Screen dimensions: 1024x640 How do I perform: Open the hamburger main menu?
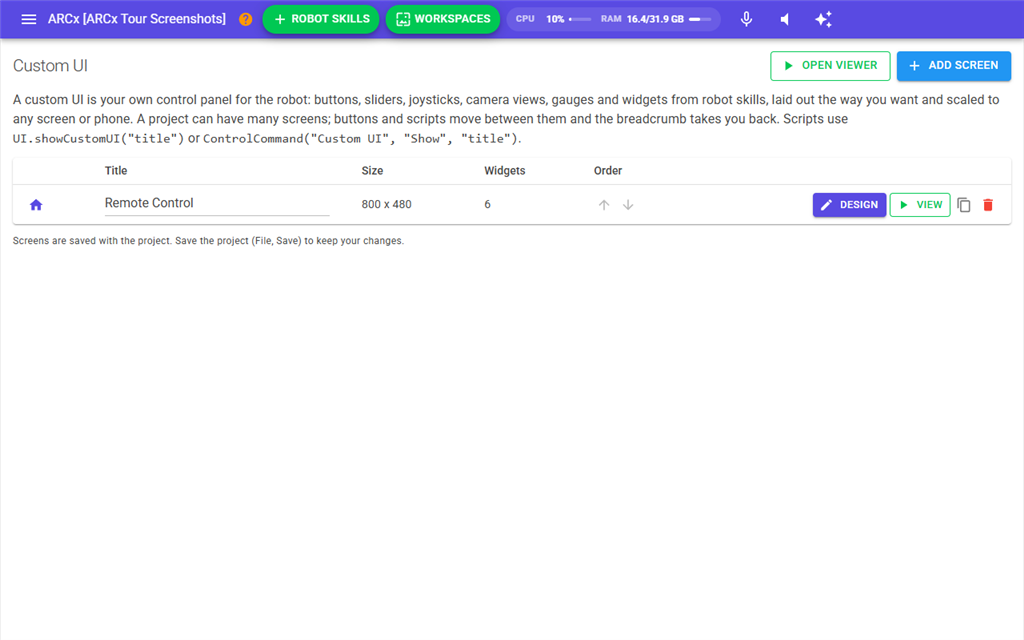29,19
